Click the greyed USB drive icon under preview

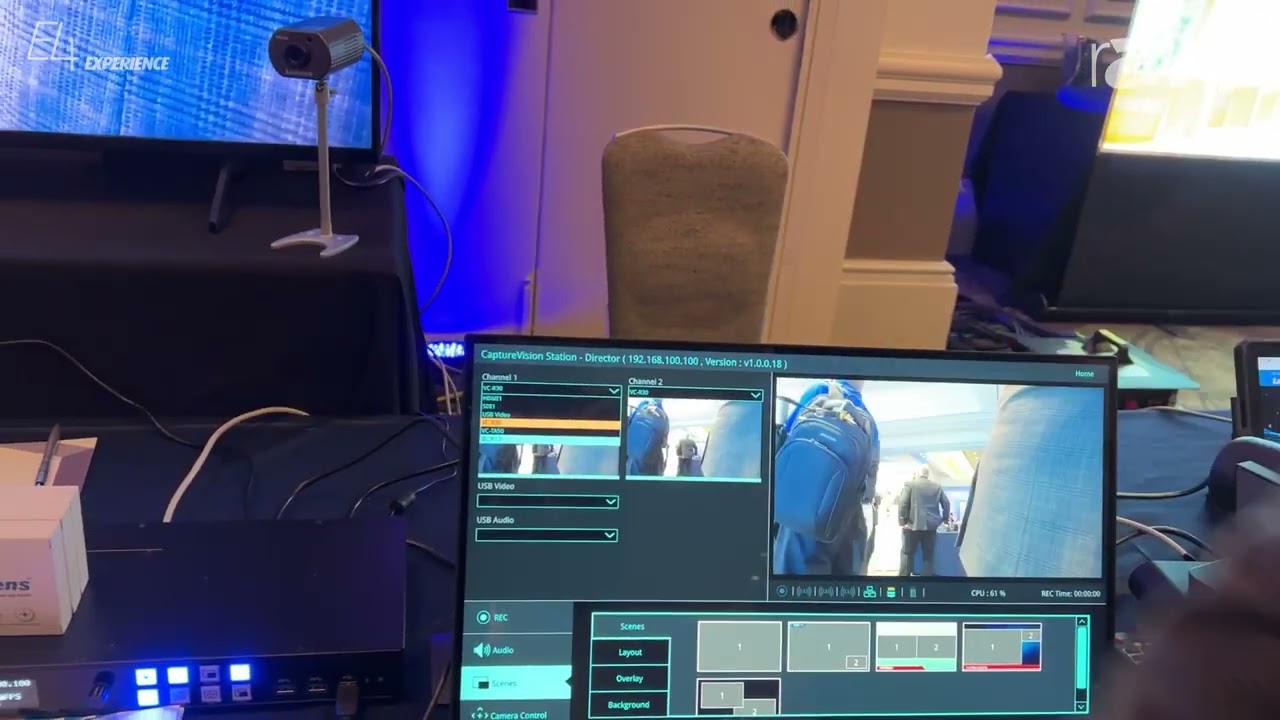point(913,592)
